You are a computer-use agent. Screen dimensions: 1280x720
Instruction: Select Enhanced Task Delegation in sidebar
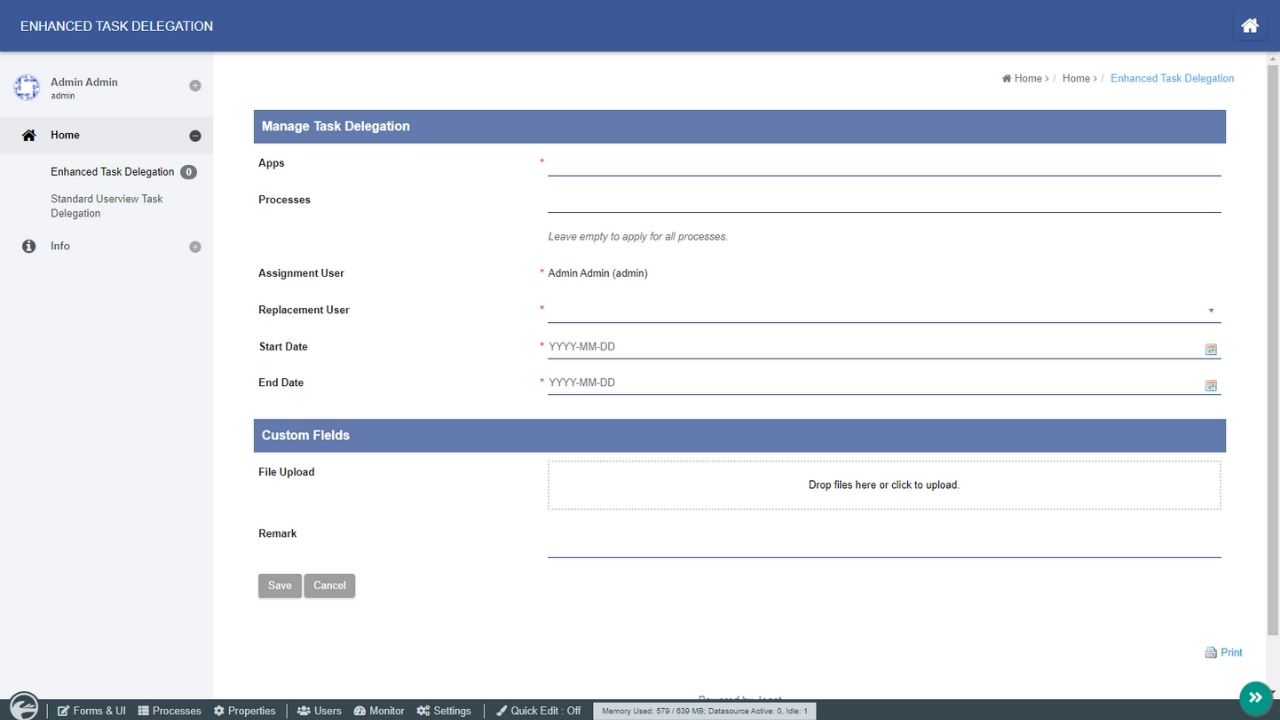112,172
